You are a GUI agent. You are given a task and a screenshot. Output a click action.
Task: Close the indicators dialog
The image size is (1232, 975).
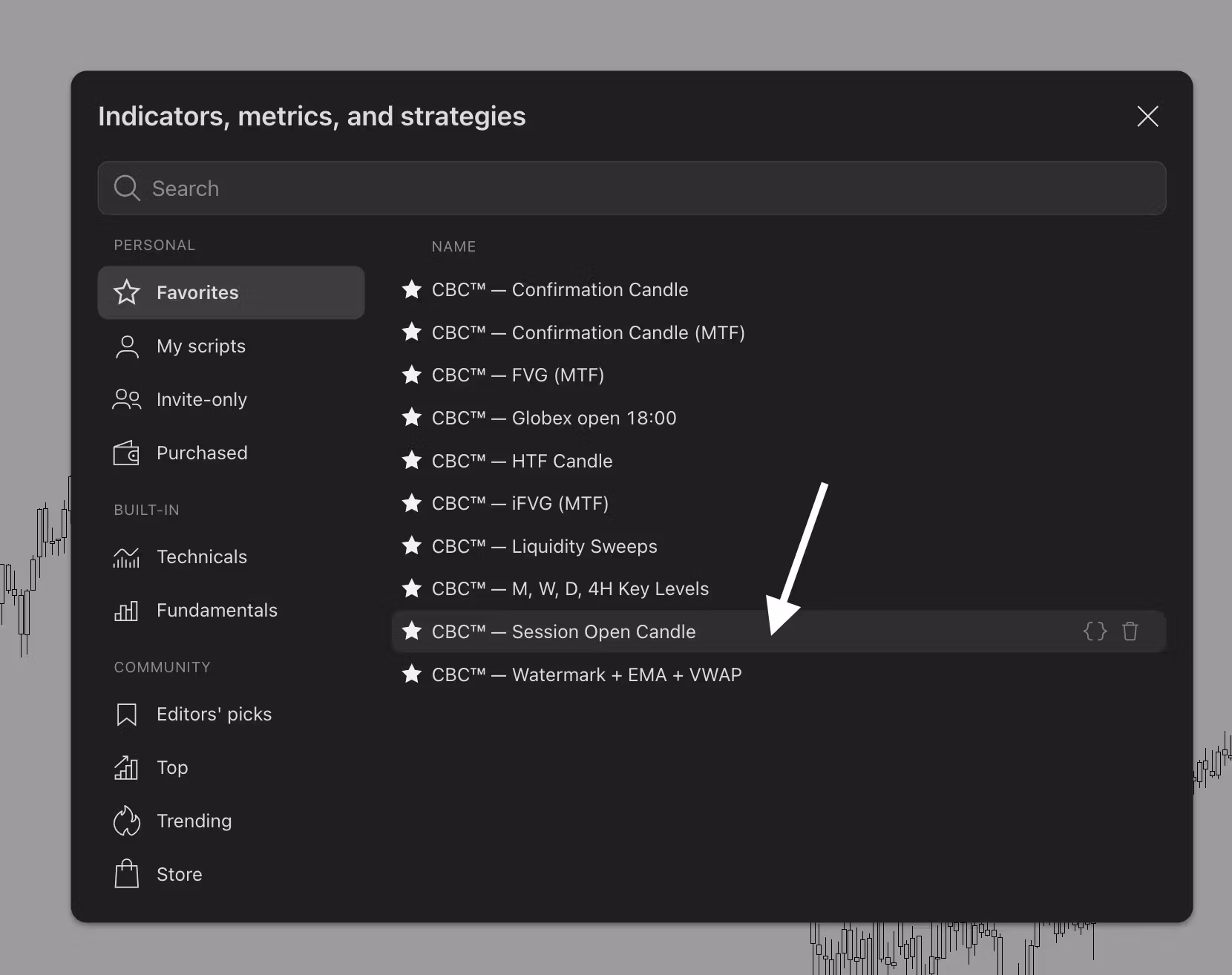(1147, 116)
